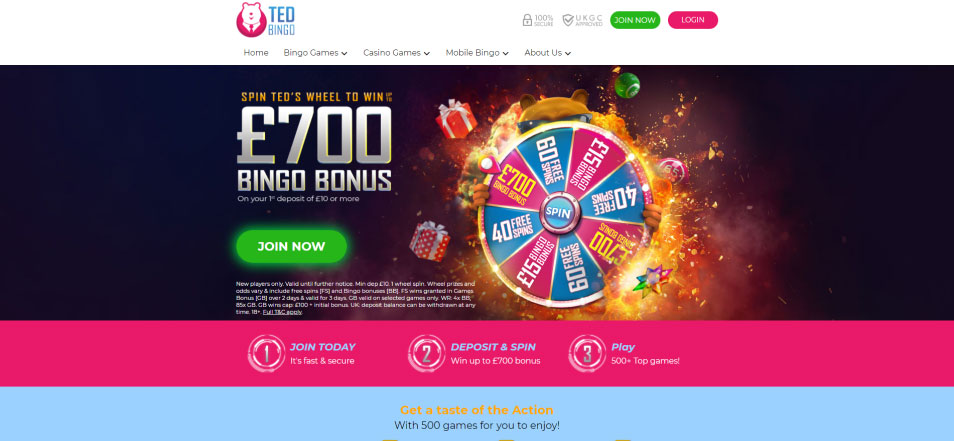954x441 pixels.
Task: Click the green bingo ball icon
Action: coord(627,85)
